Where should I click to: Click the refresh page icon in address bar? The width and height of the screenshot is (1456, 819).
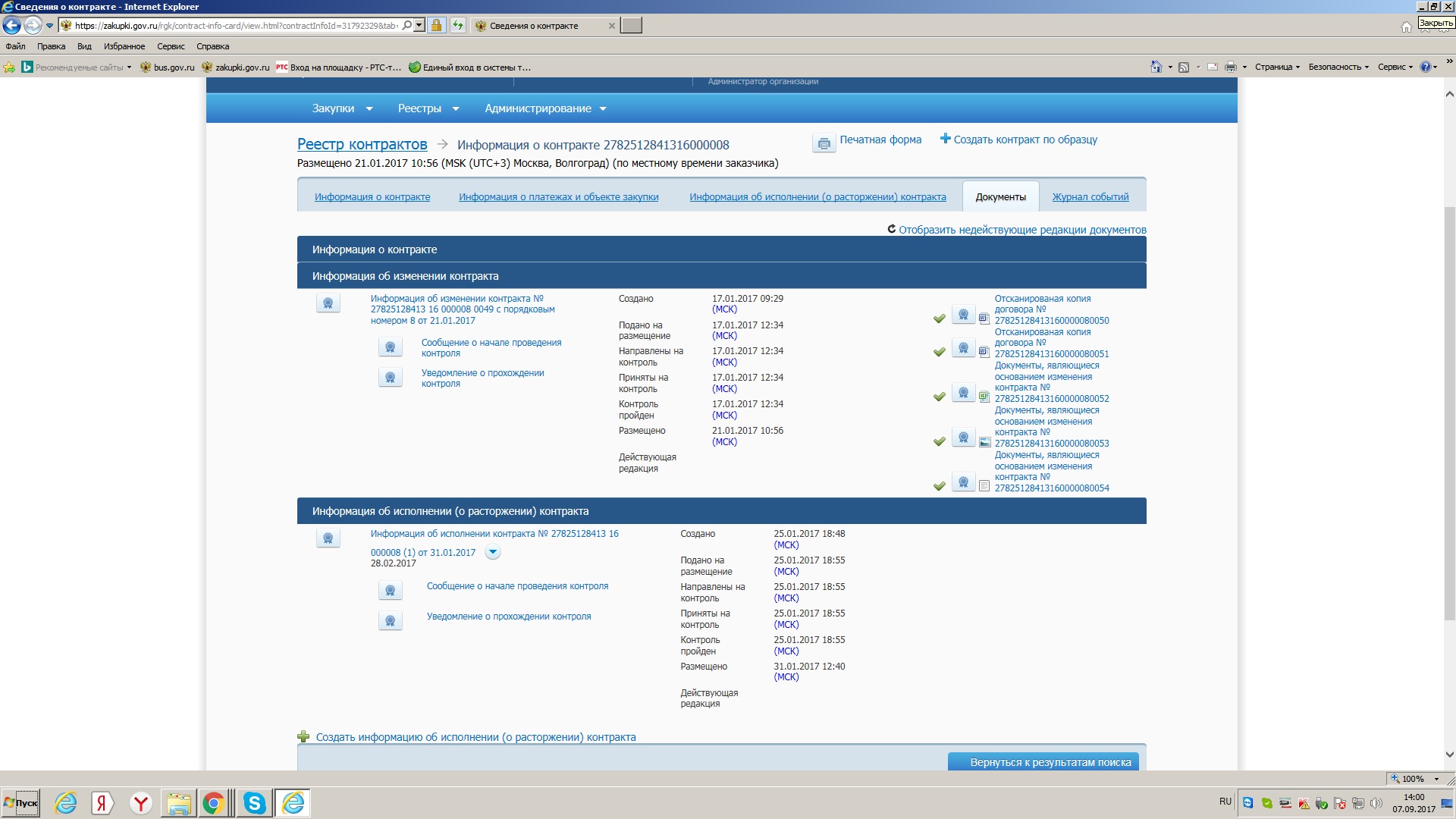click(x=458, y=26)
